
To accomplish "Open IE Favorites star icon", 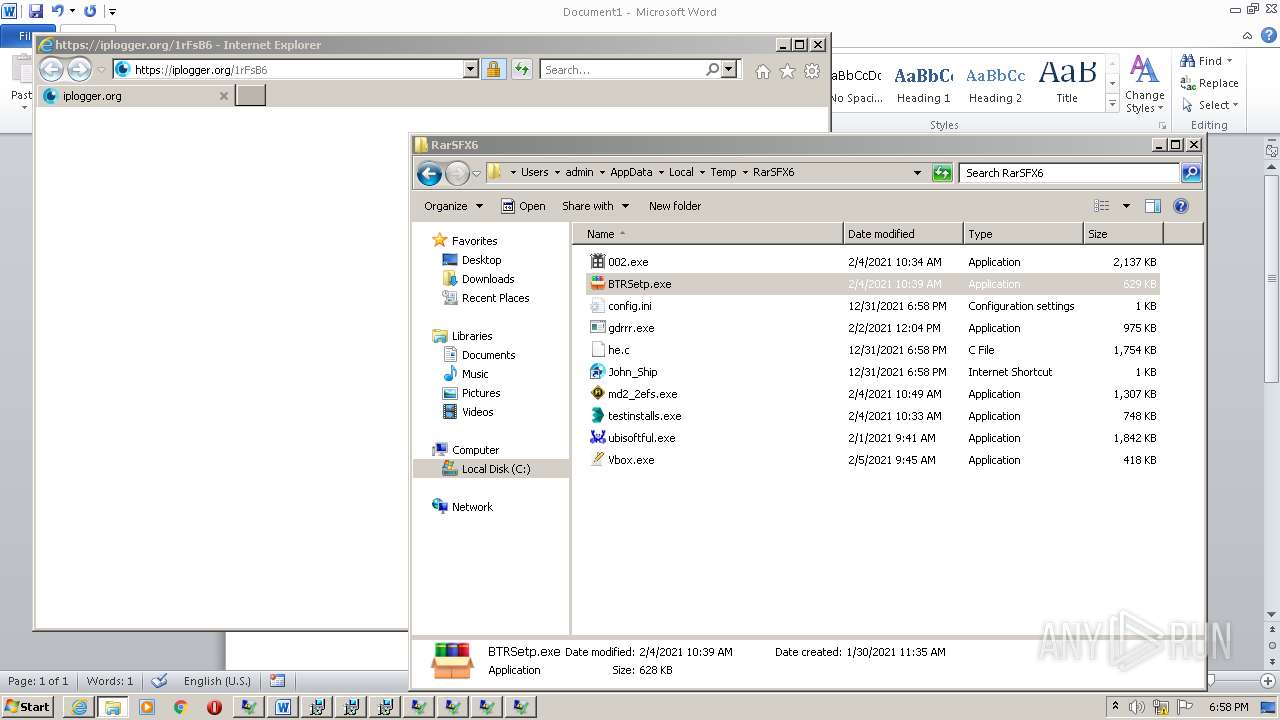I will 787,71.
